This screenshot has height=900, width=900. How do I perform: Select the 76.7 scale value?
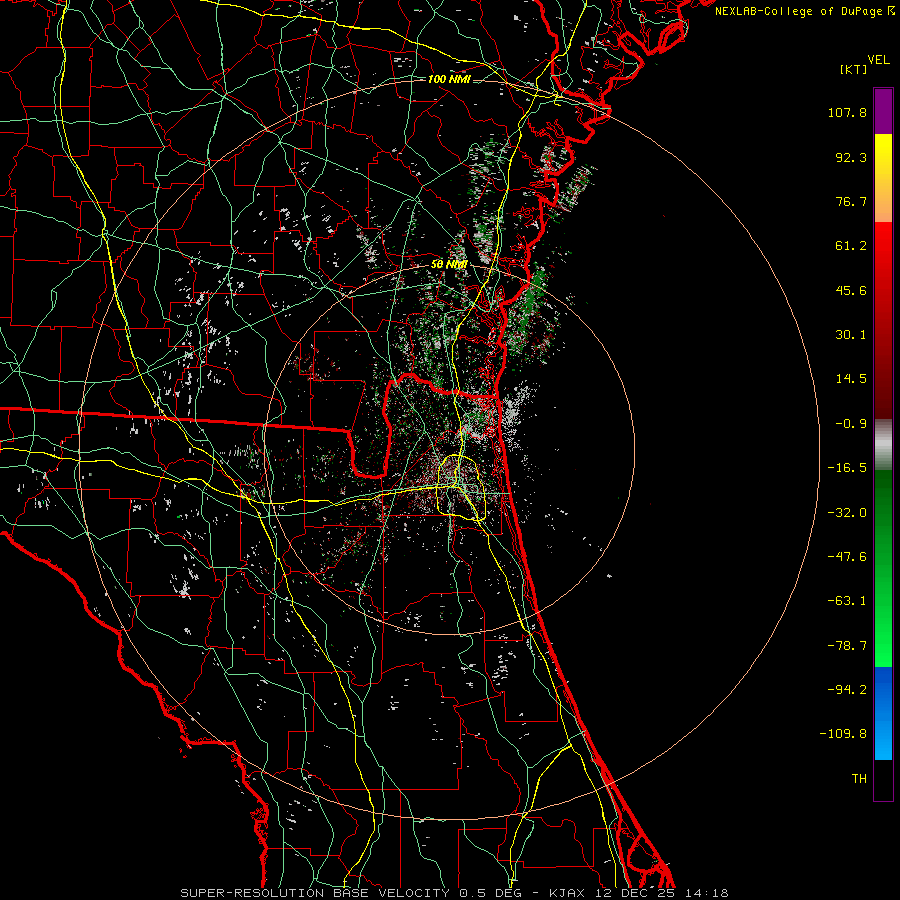(851, 201)
